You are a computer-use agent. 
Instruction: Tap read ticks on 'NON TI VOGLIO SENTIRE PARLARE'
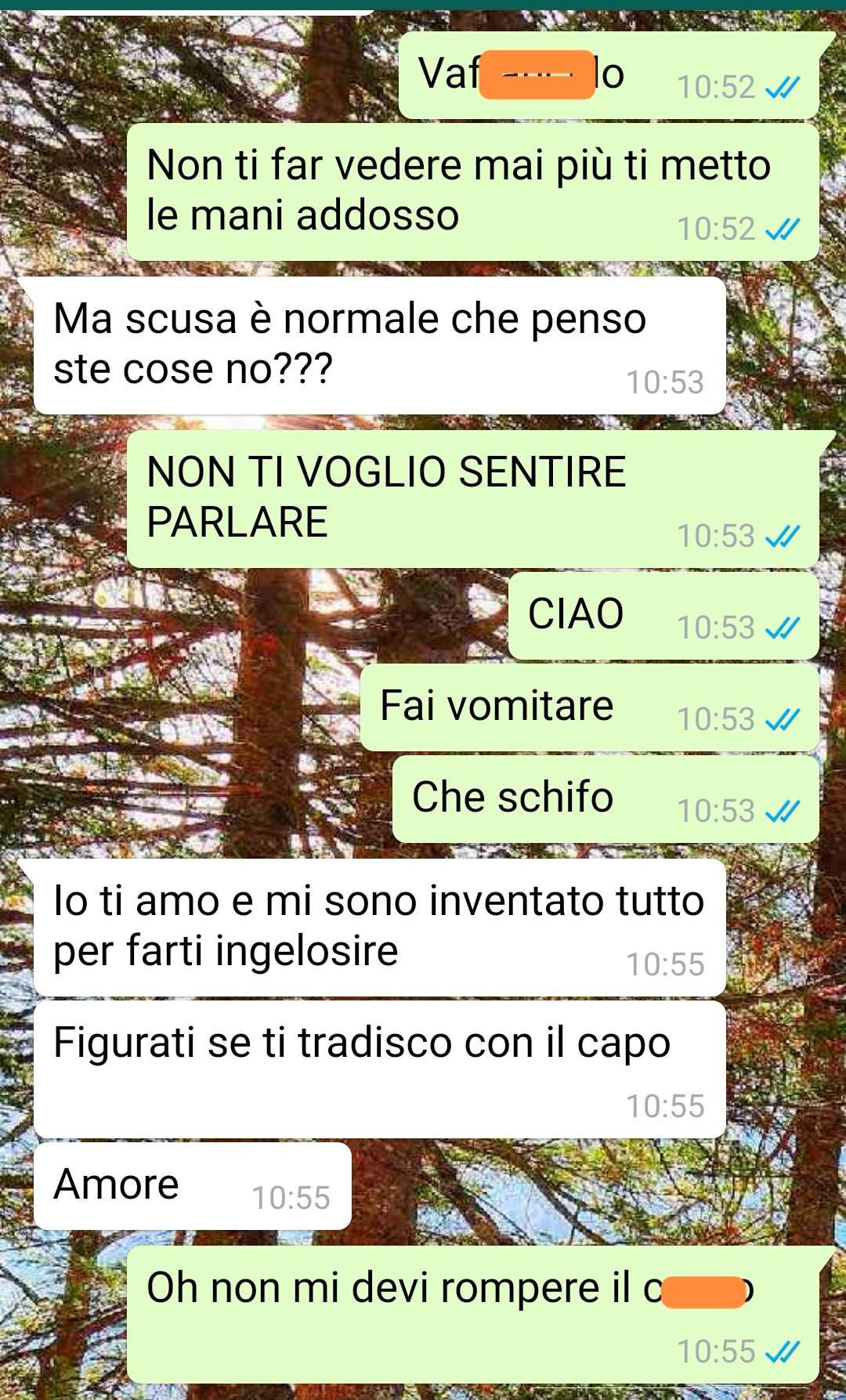click(x=782, y=536)
